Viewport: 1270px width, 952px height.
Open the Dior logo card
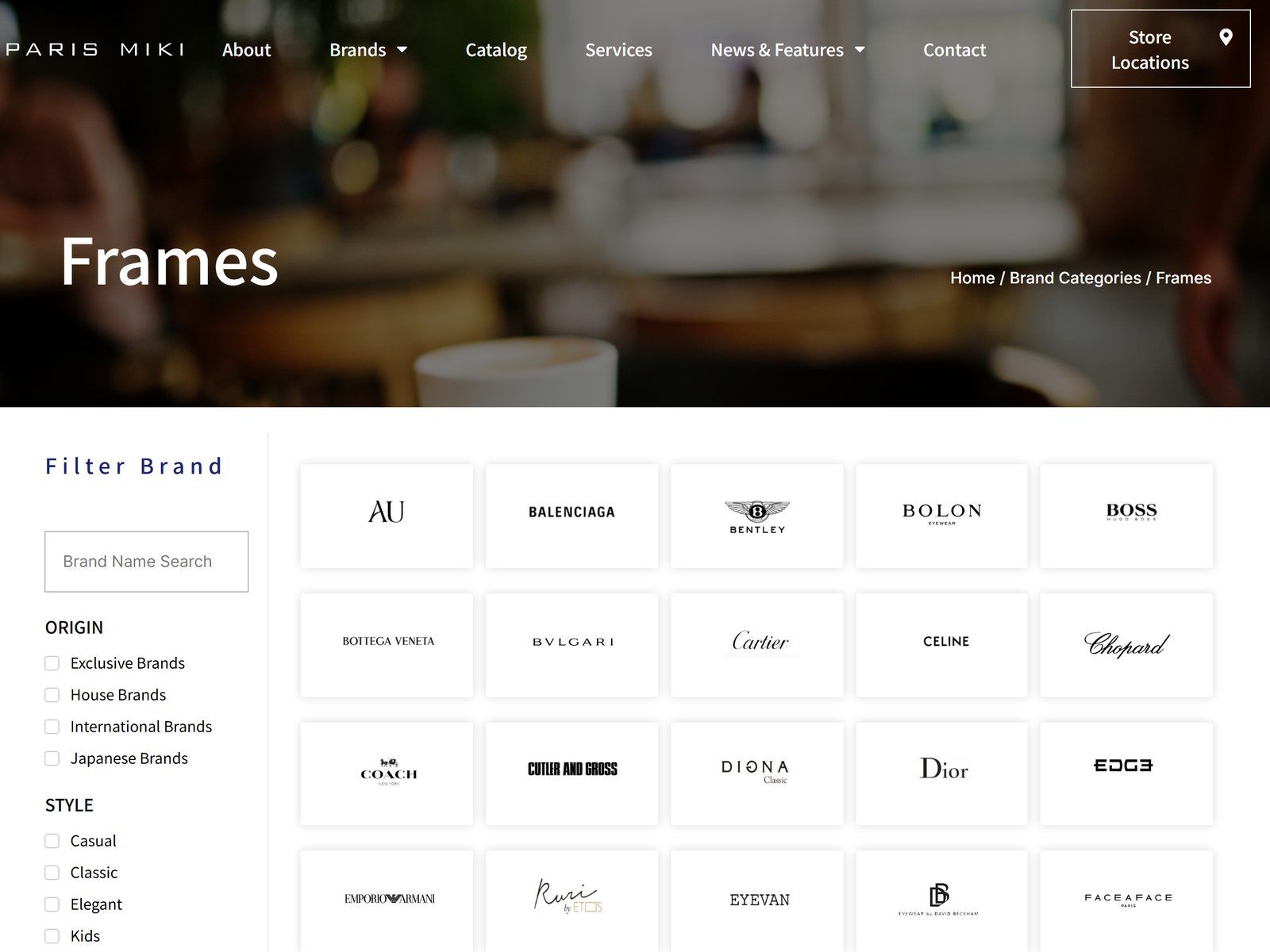pyautogui.click(x=941, y=773)
